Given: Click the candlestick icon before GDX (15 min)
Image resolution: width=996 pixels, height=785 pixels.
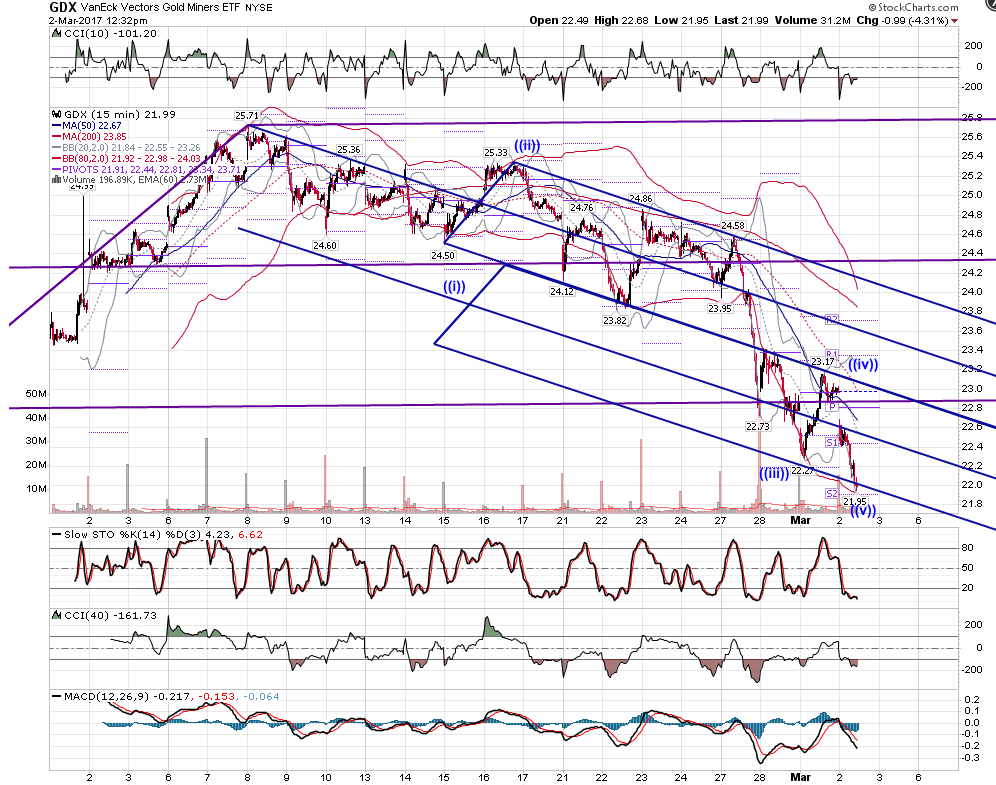Looking at the screenshot, I should [x=57, y=114].
